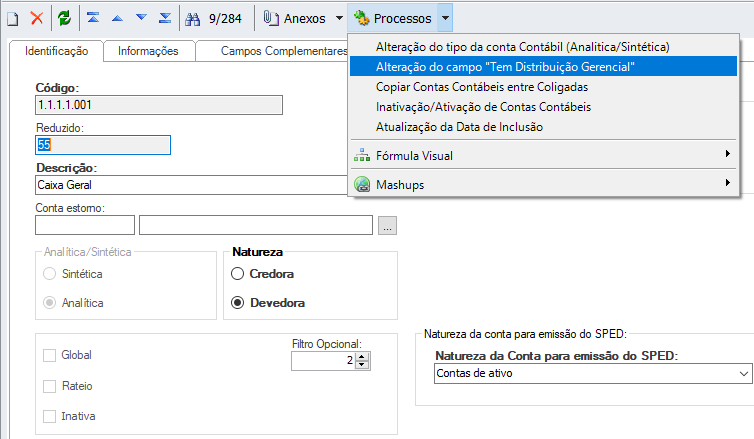Image resolution: width=754 pixels, height=439 pixels.
Task: Increase the Filtro Opcional value
Action: tap(363, 357)
